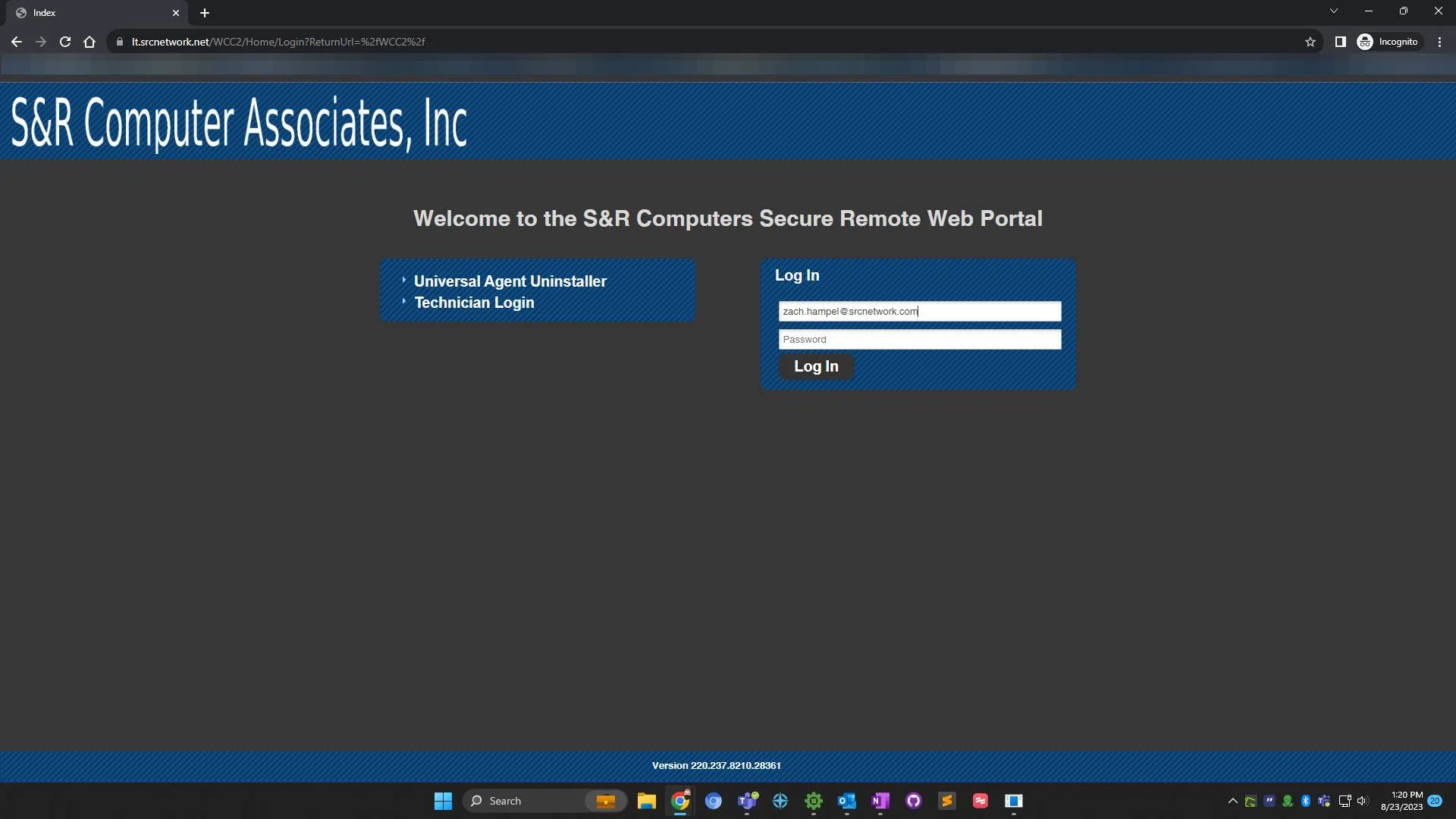Open the Windows Start menu
The width and height of the screenshot is (1456, 819).
click(443, 801)
